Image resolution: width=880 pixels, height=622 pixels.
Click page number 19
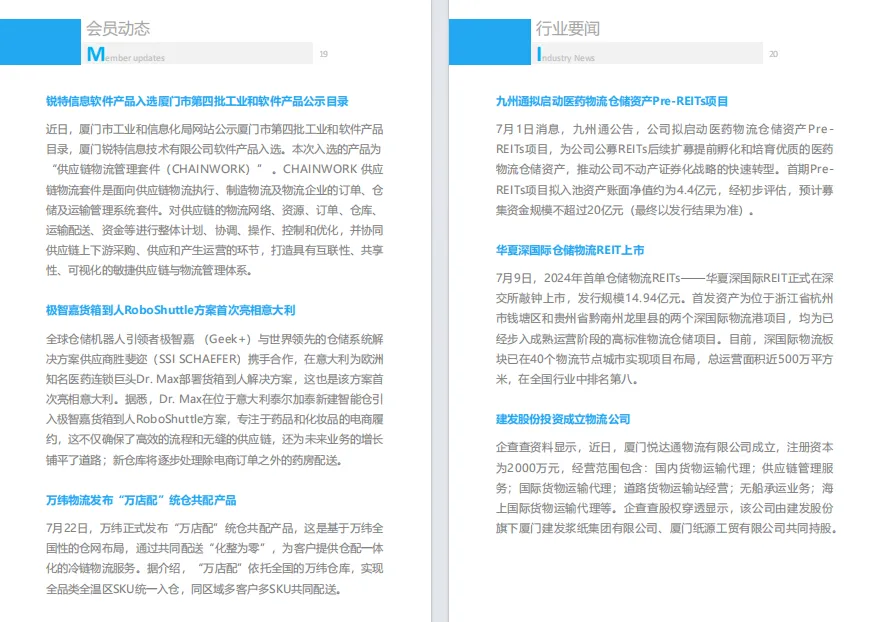click(x=323, y=54)
